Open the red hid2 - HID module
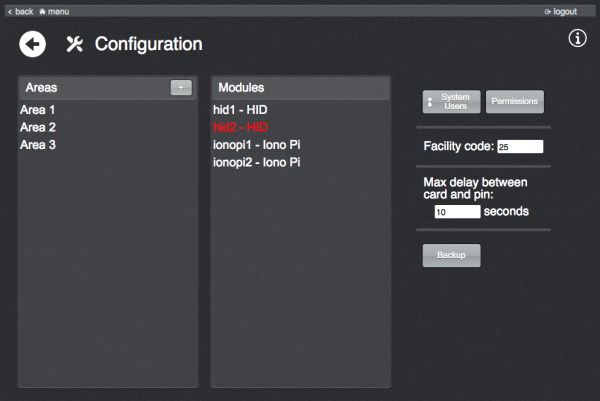 click(x=240, y=127)
